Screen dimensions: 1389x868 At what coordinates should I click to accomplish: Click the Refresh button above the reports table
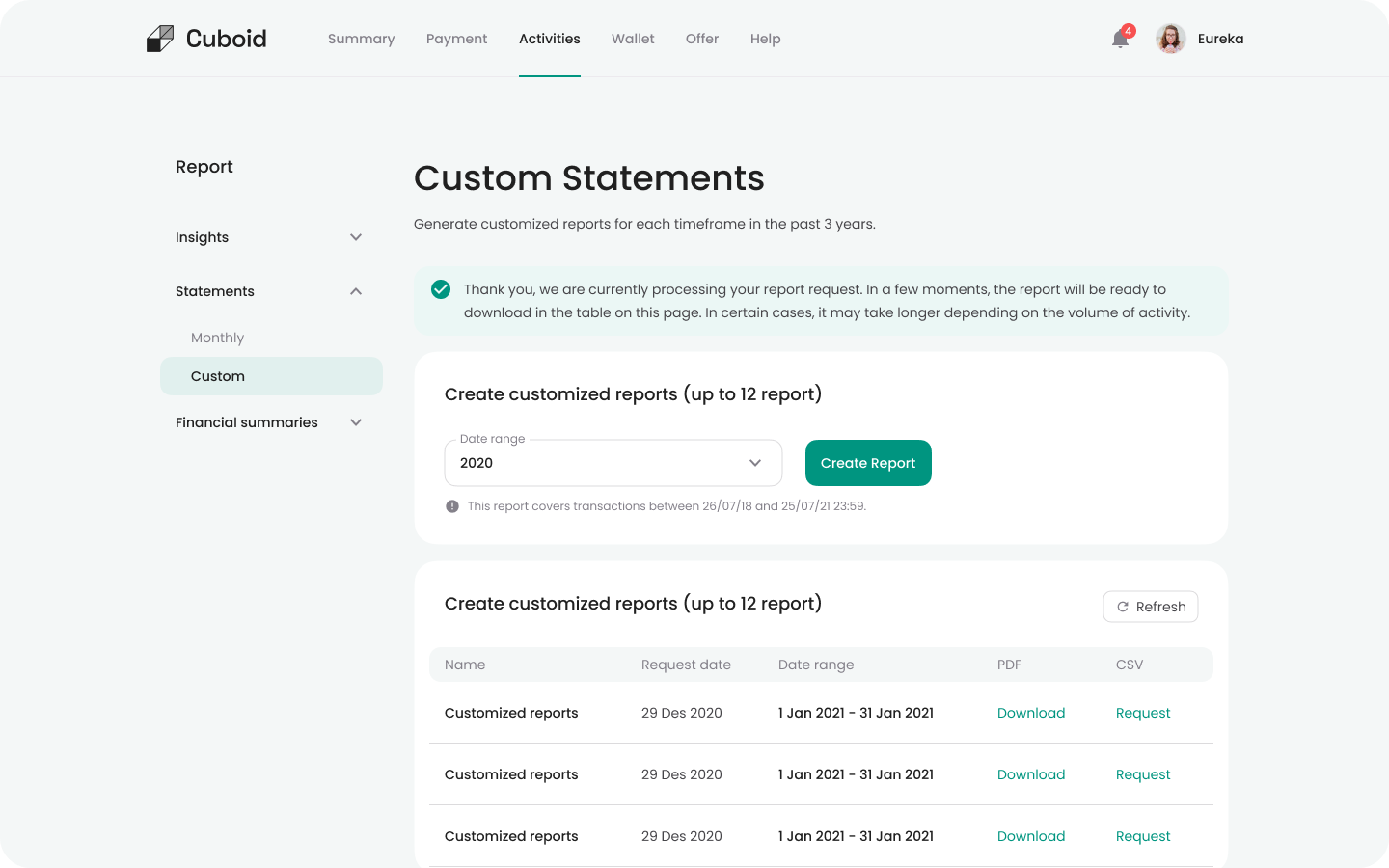coord(1151,607)
